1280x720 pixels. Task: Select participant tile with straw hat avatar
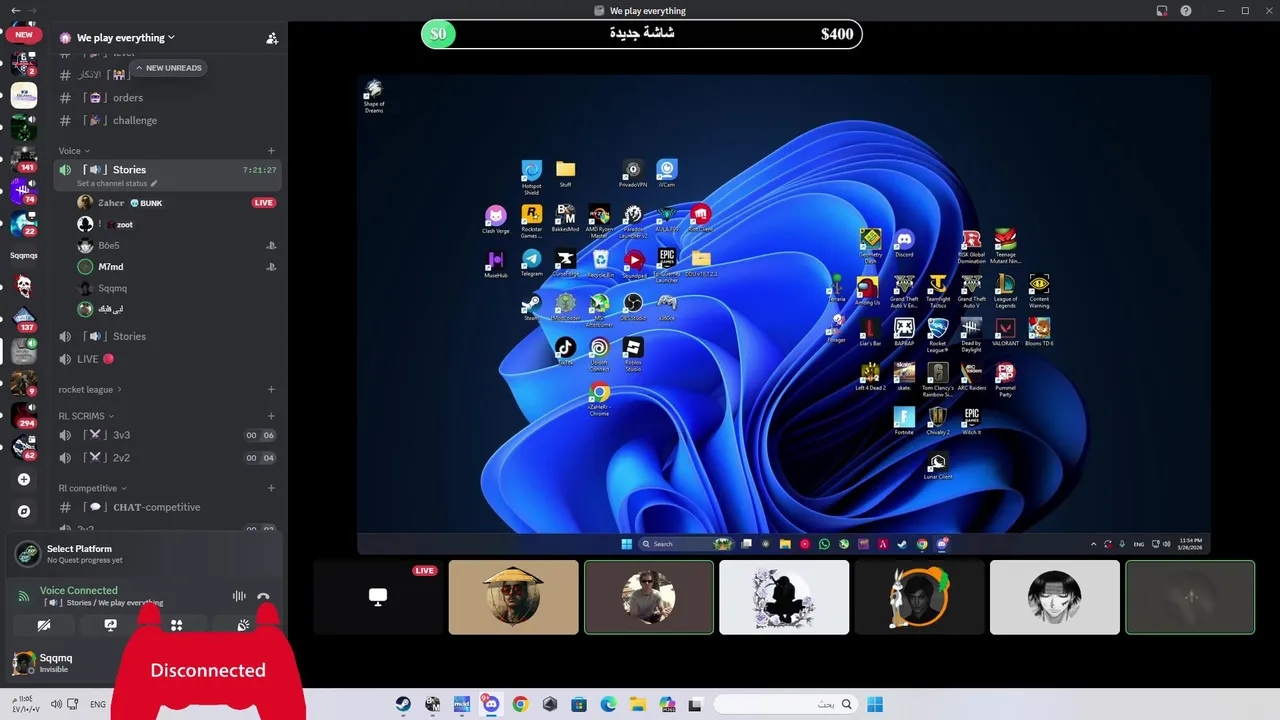pyautogui.click(x=513, y=597)
